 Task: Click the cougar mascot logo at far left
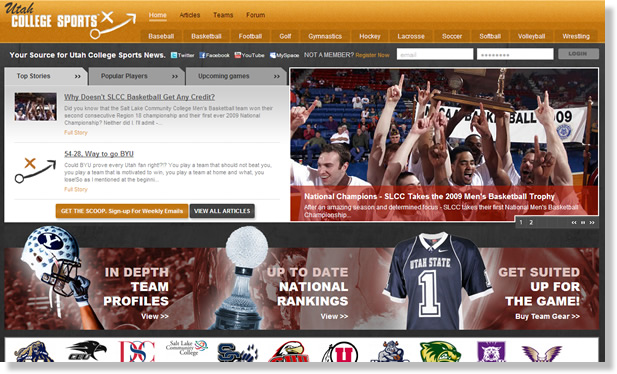34,352
